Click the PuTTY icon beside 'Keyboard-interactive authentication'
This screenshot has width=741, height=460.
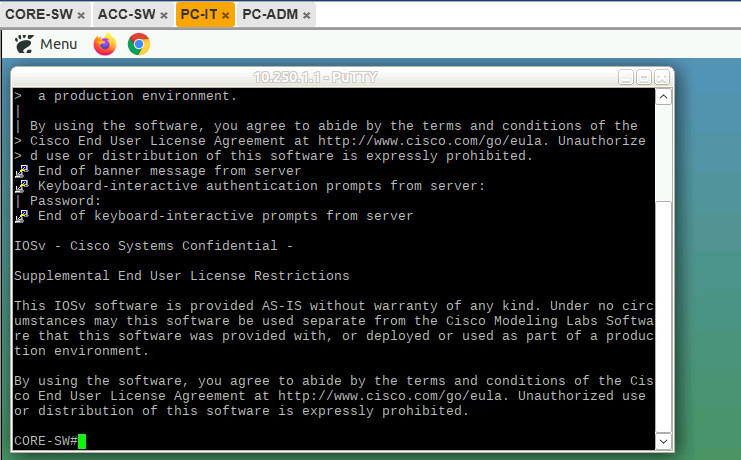click(22, 186)
